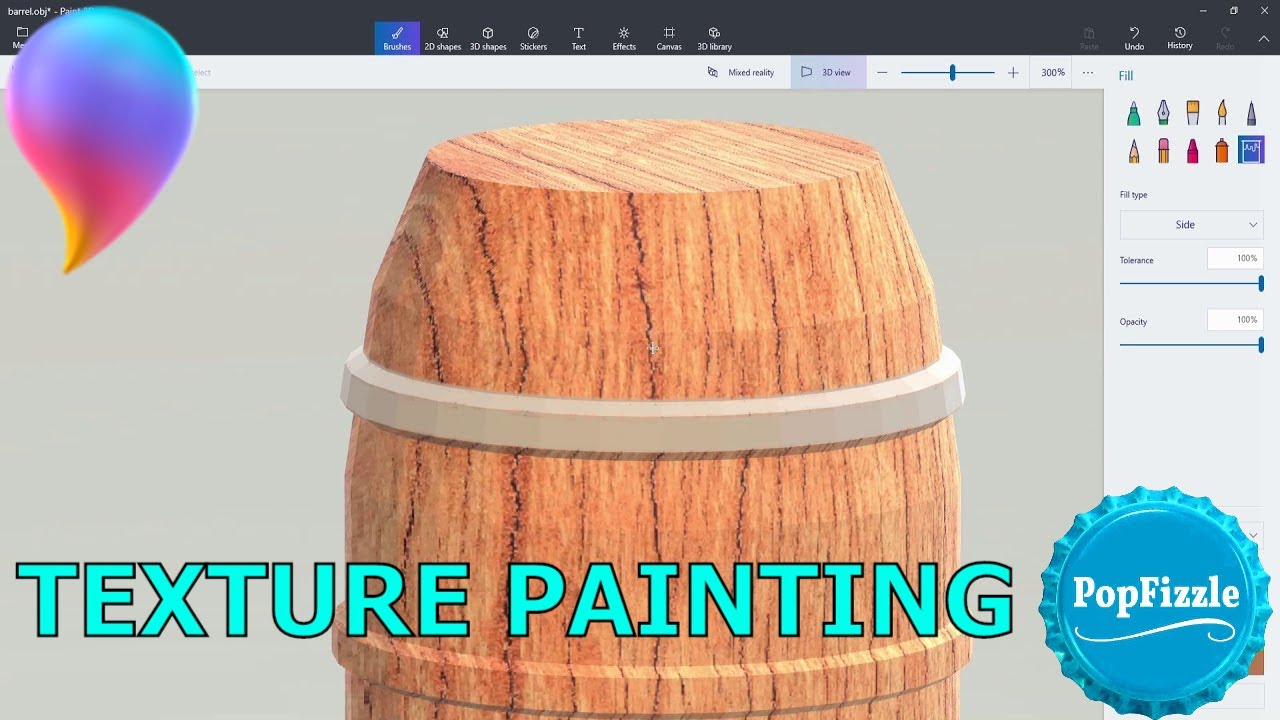The height and width of the screenshot is (720, 1280).
Task: Zoom out with the minus button
Action: (882, 72)
